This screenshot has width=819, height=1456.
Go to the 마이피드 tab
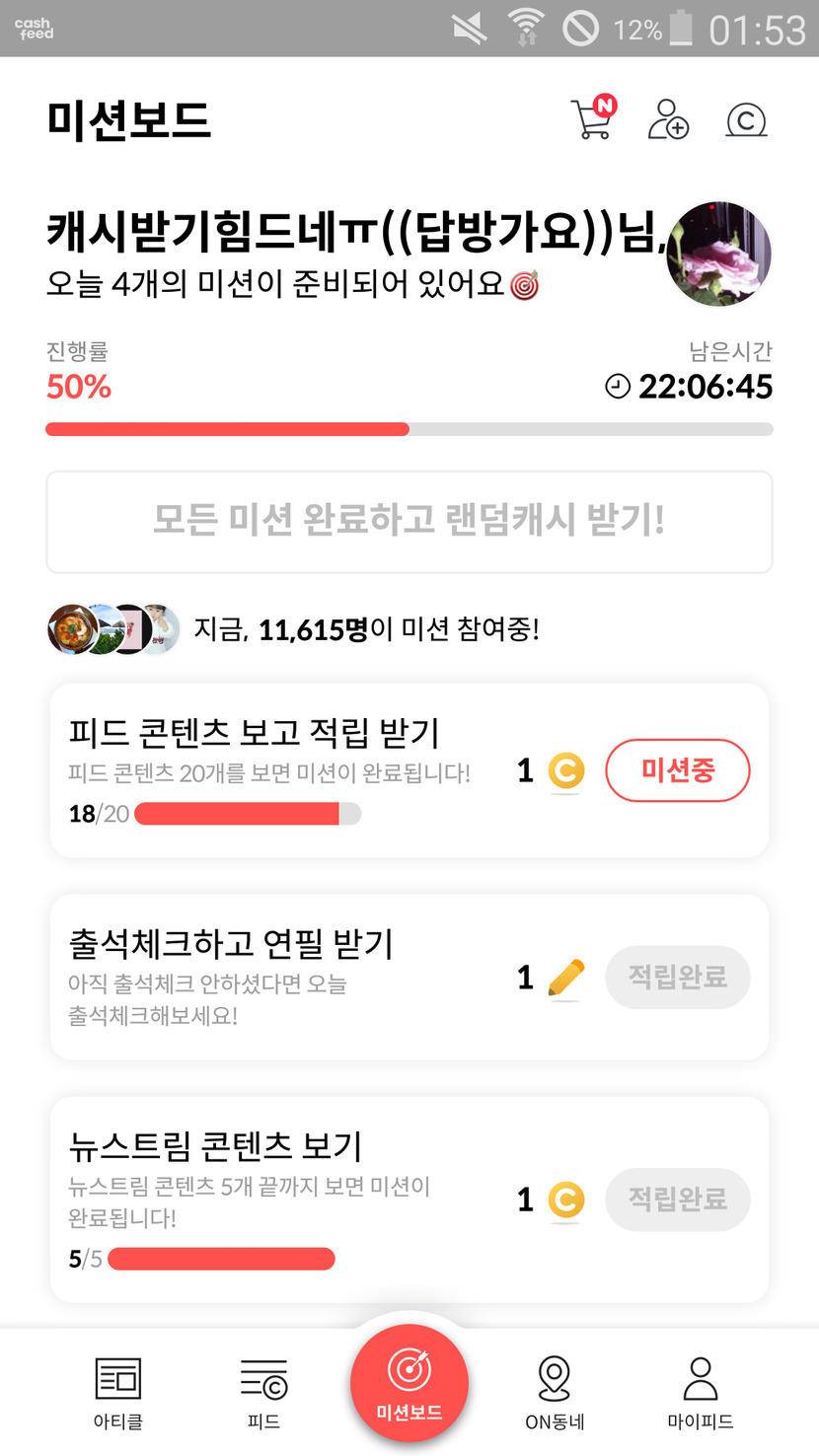pyautogui.click(x=700, y=1393)
